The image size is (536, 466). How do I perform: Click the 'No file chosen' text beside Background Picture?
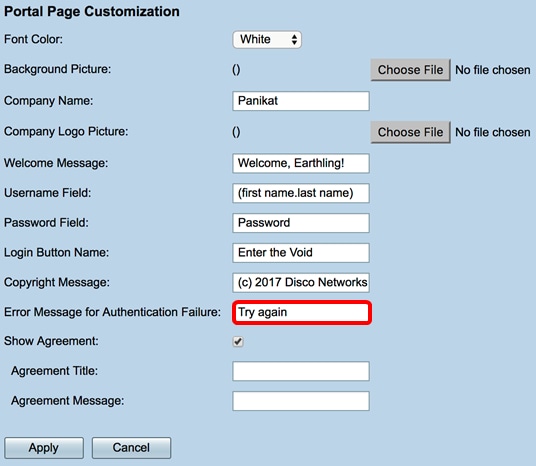point(493,70)
